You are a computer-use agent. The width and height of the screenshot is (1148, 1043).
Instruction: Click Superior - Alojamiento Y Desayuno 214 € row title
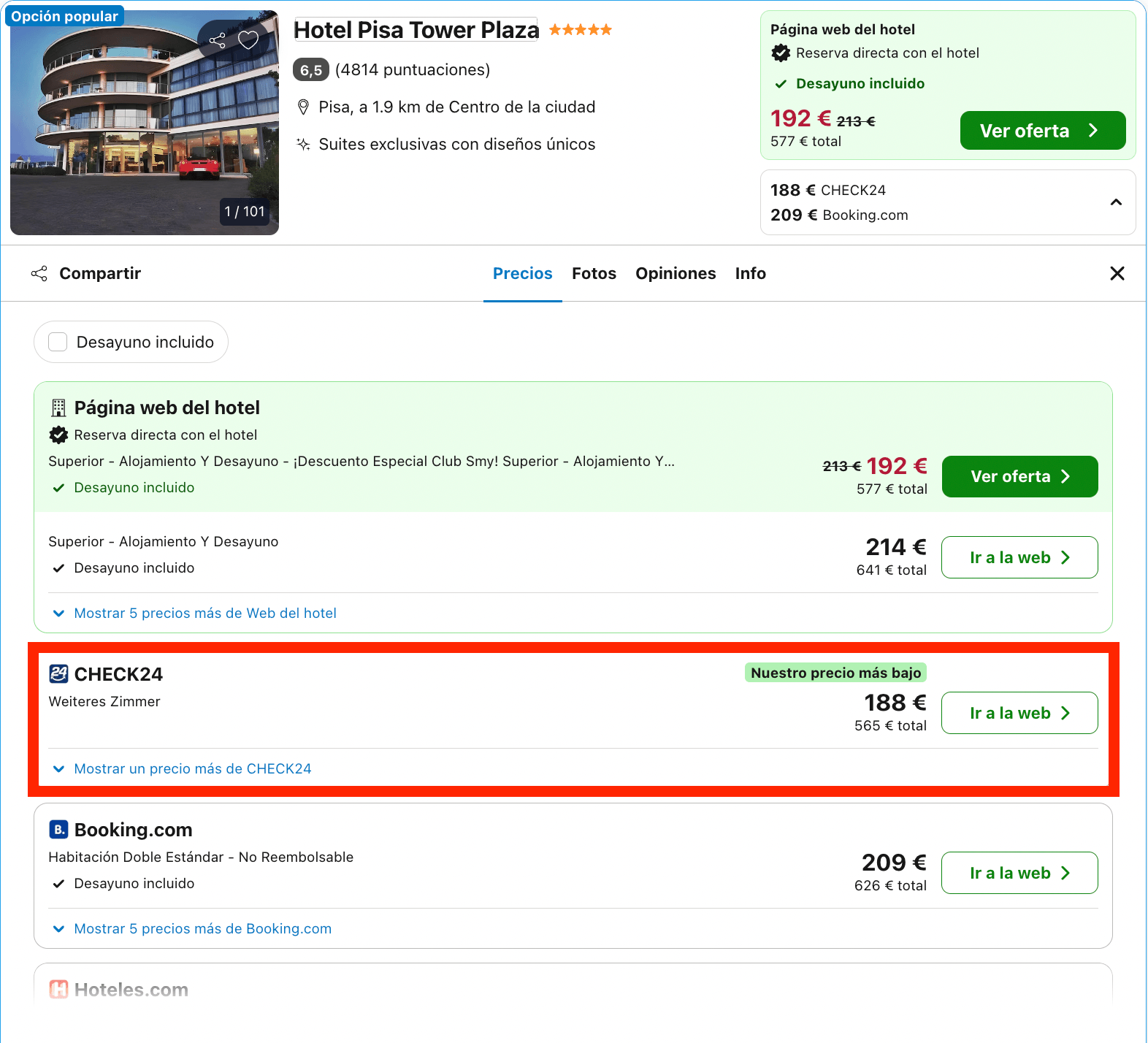pyautogui.click(x=164, y=542)
